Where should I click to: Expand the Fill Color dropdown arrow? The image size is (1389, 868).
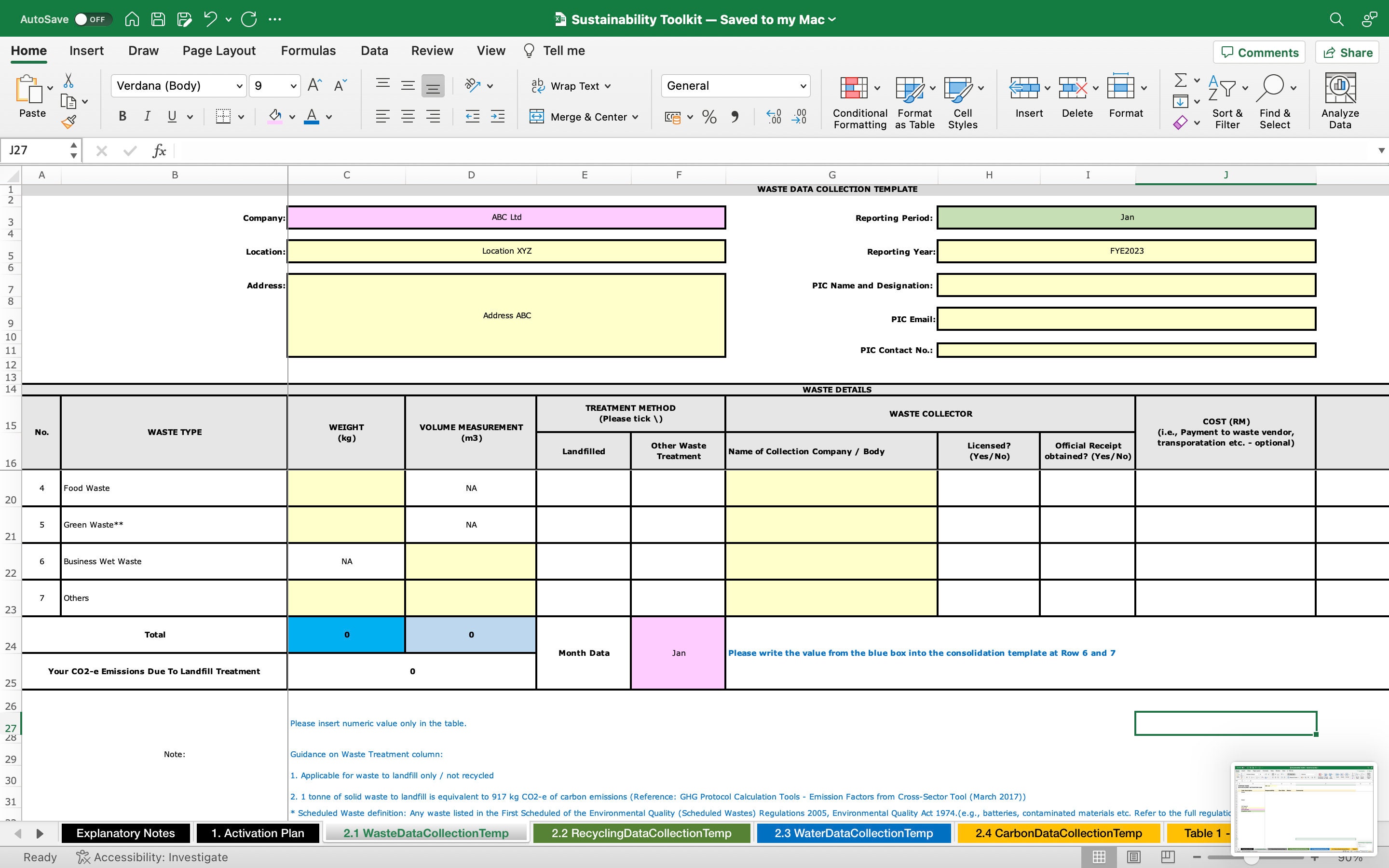(x=292, y=117)
